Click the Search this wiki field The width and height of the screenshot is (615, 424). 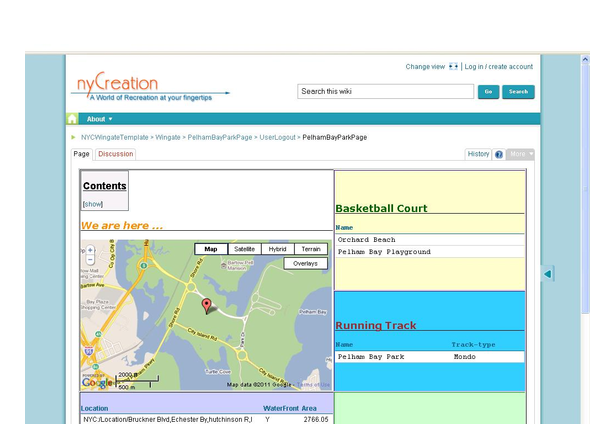pyautogui.click(x=386, y=91)
